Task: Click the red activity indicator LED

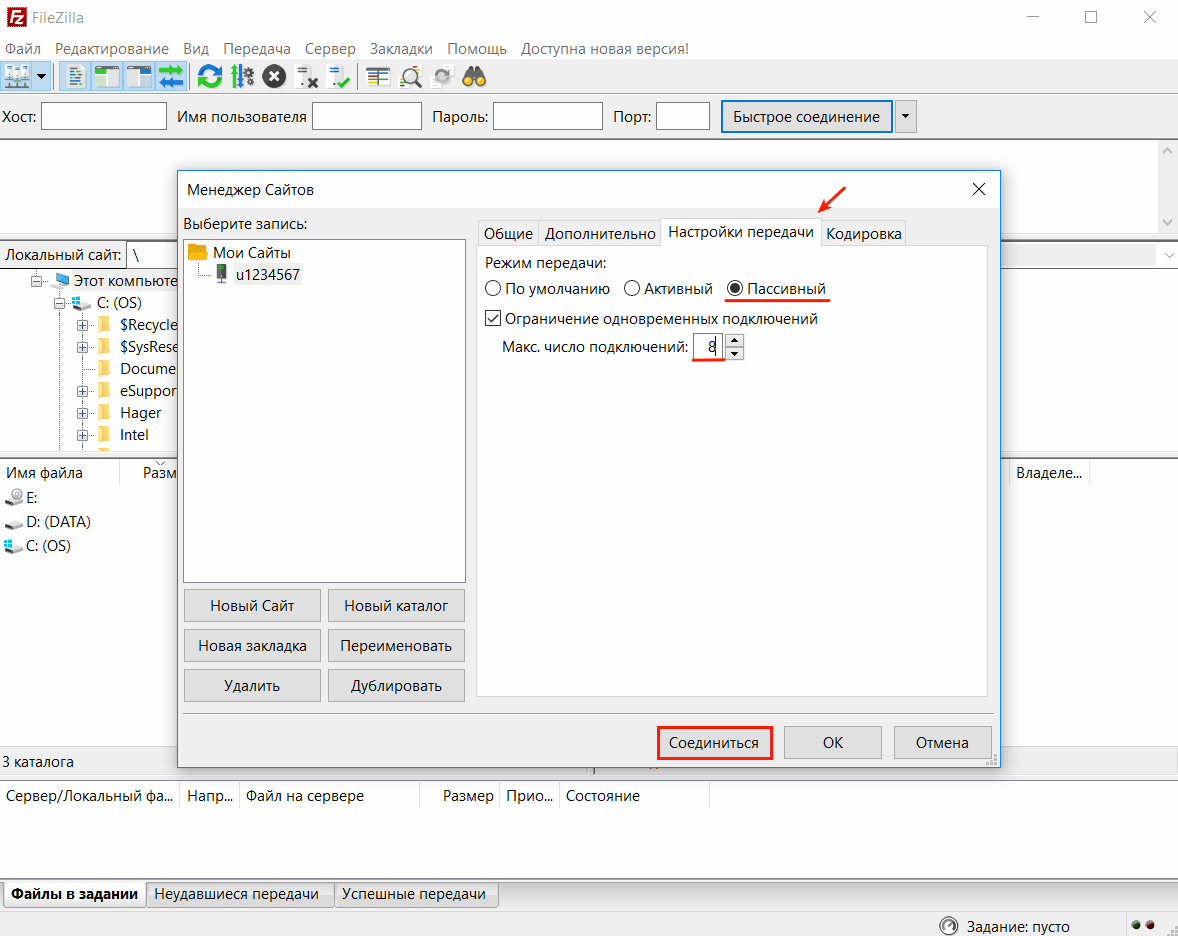Action: [x=1149, y=925]
